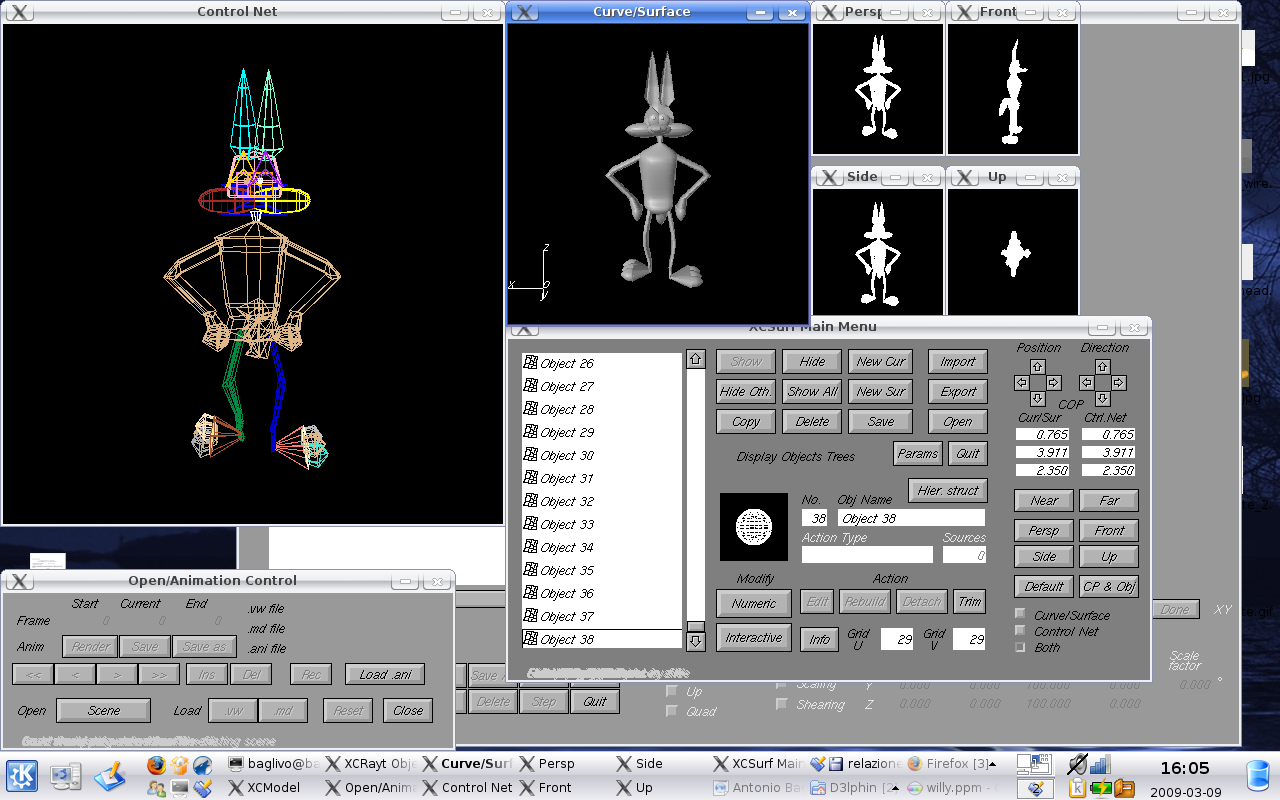Toggle the Quad checkbox in background window
Image resolution: width=1280 pixels, height=800 pixels.
coord(672,711)
